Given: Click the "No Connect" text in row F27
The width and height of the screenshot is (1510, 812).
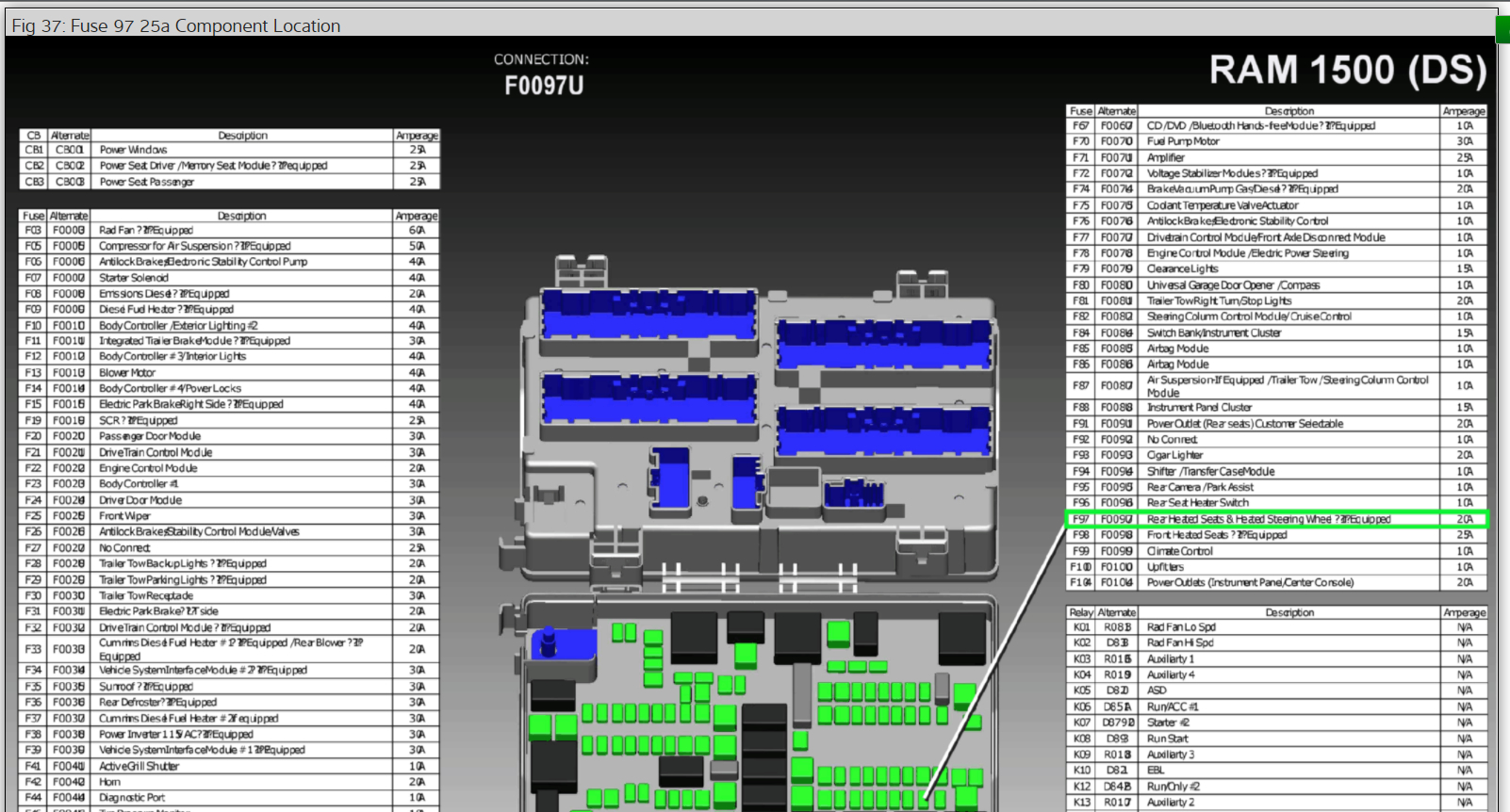Looking at the screenshot, I should click(x=124, y=548).
